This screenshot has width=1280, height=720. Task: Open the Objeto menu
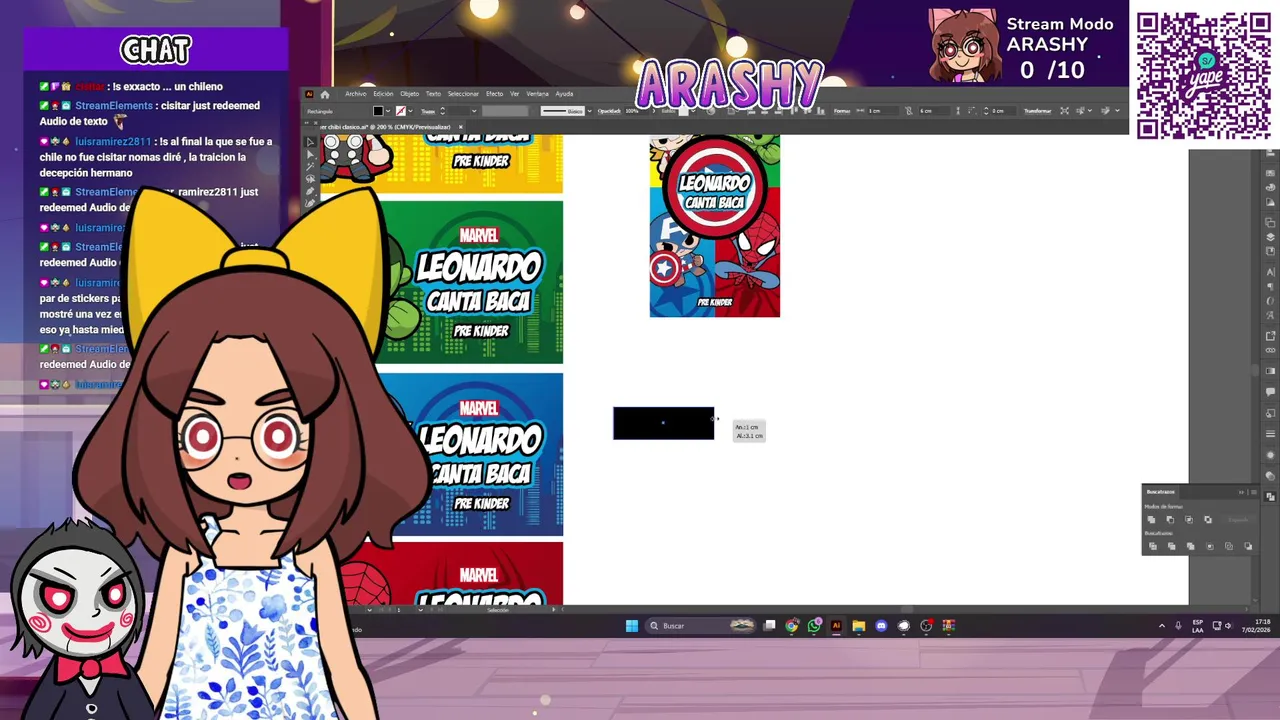tap(410, 94)
